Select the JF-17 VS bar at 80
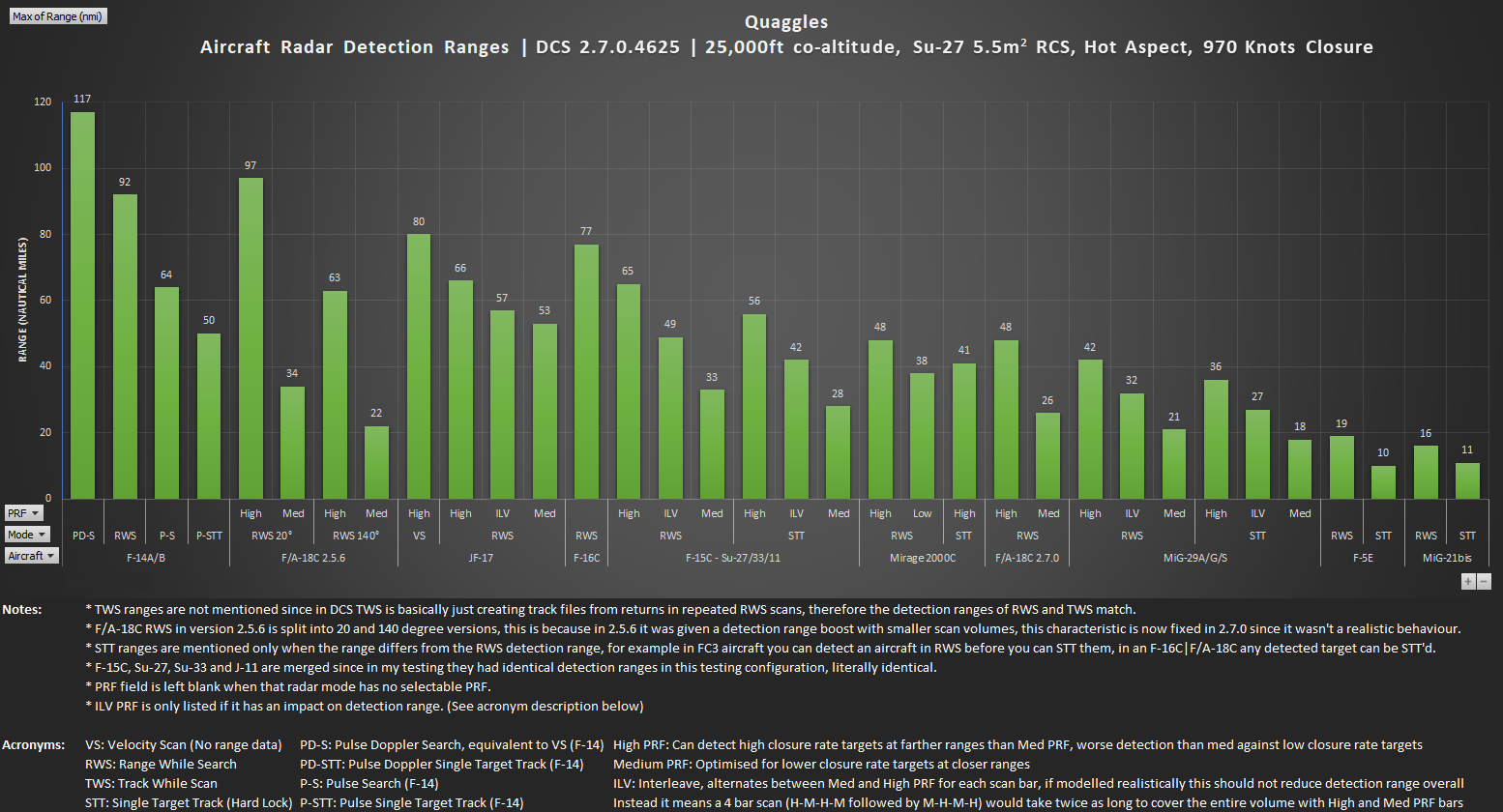This screenshot has width=1503, height=812. [x=419, y=366]
